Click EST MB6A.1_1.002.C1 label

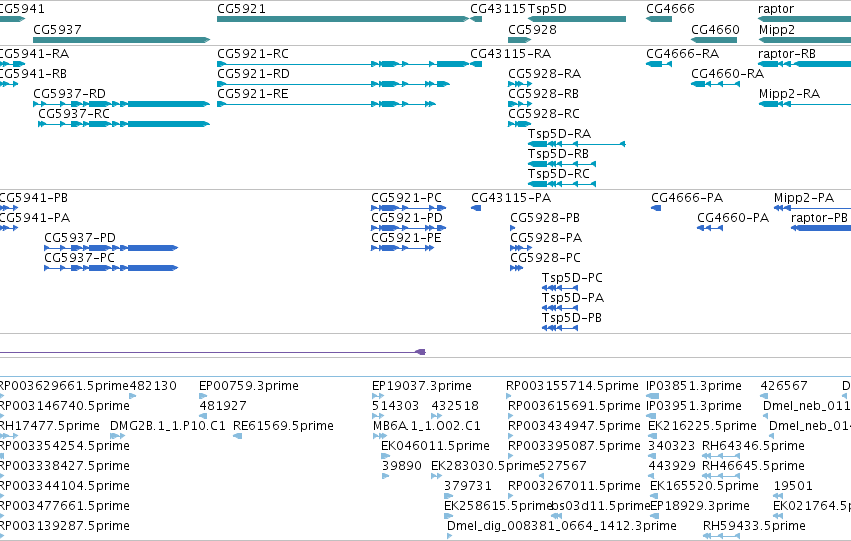pos(427,426)
